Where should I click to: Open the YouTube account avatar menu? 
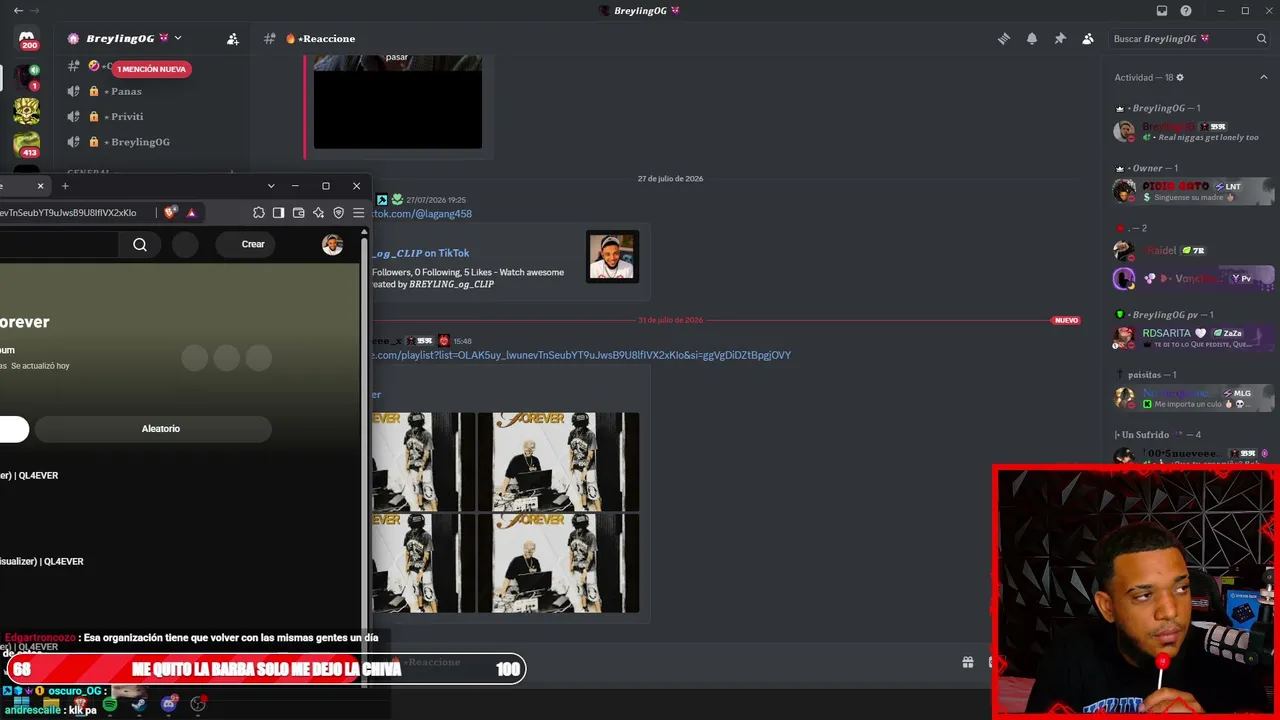(333, 244)
